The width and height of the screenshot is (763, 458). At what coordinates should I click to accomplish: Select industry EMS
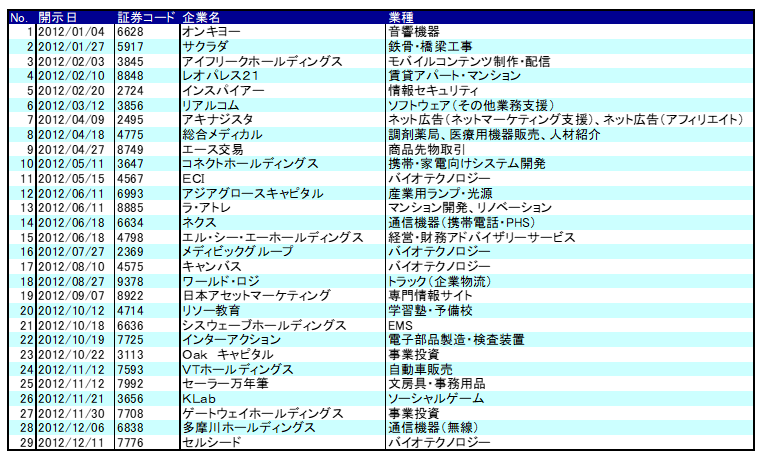400,326
